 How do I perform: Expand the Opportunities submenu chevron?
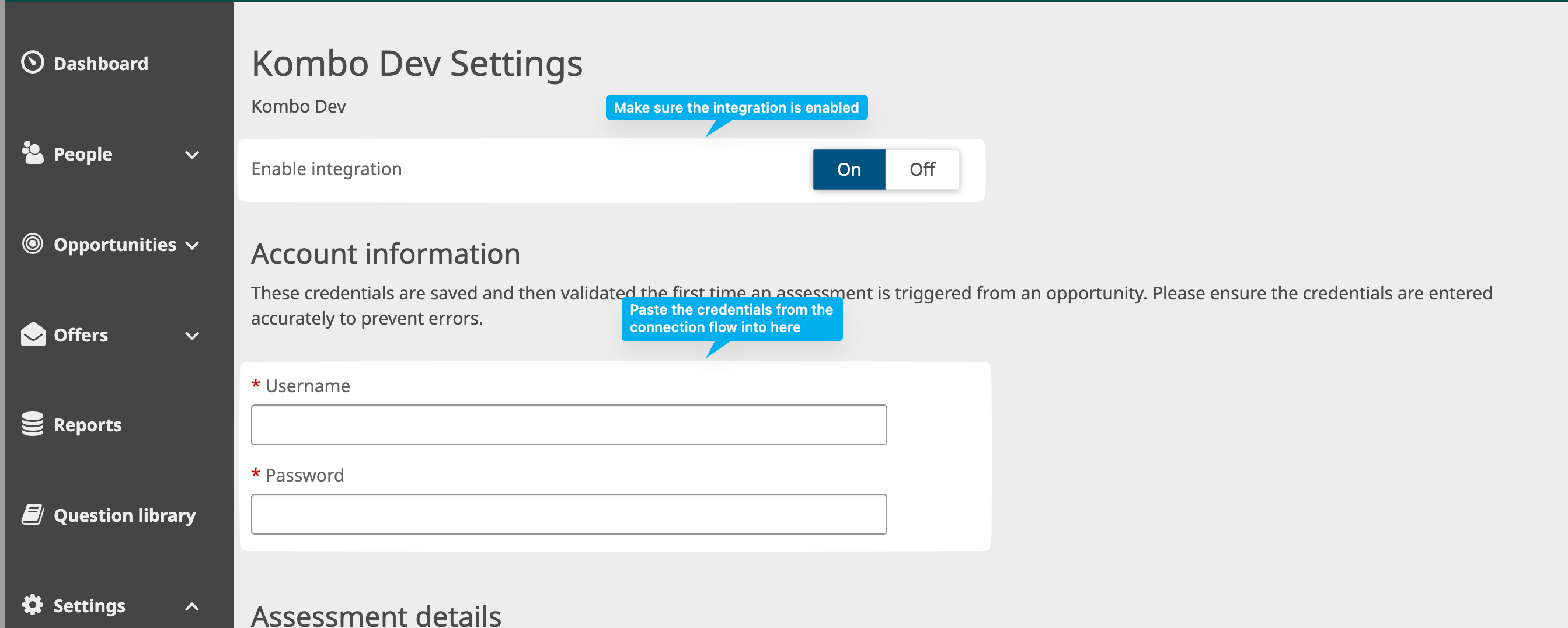pos(191,245)
